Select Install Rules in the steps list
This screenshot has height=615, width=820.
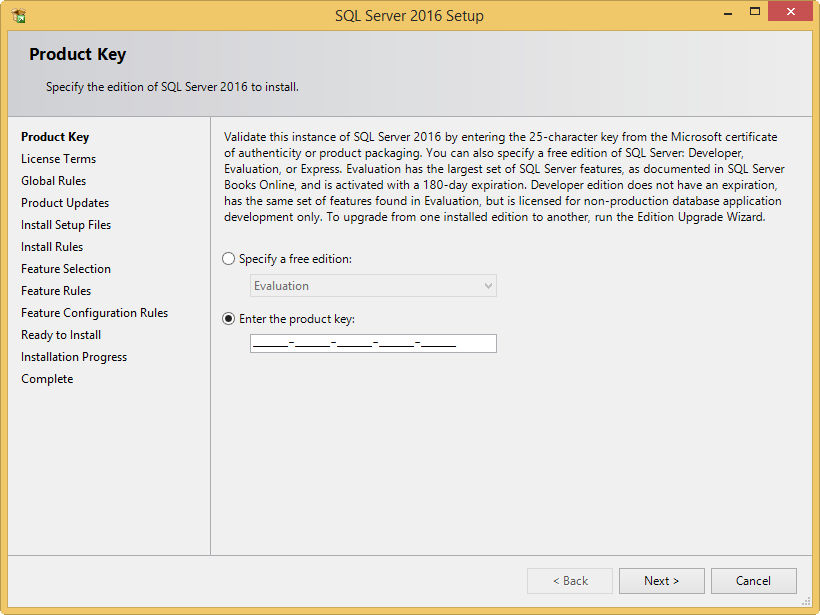click(52, 247)
